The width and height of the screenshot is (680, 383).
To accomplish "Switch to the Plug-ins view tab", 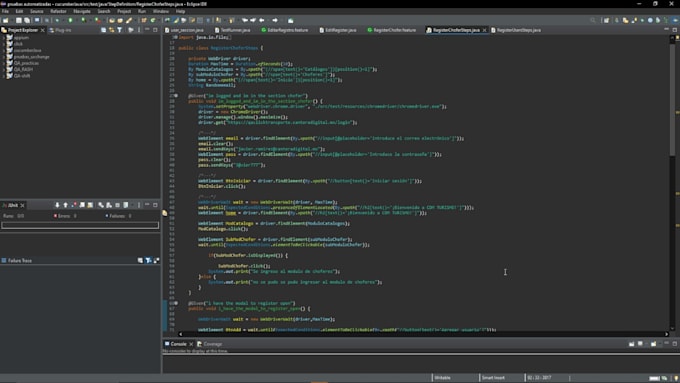I will tap(63, 30).
